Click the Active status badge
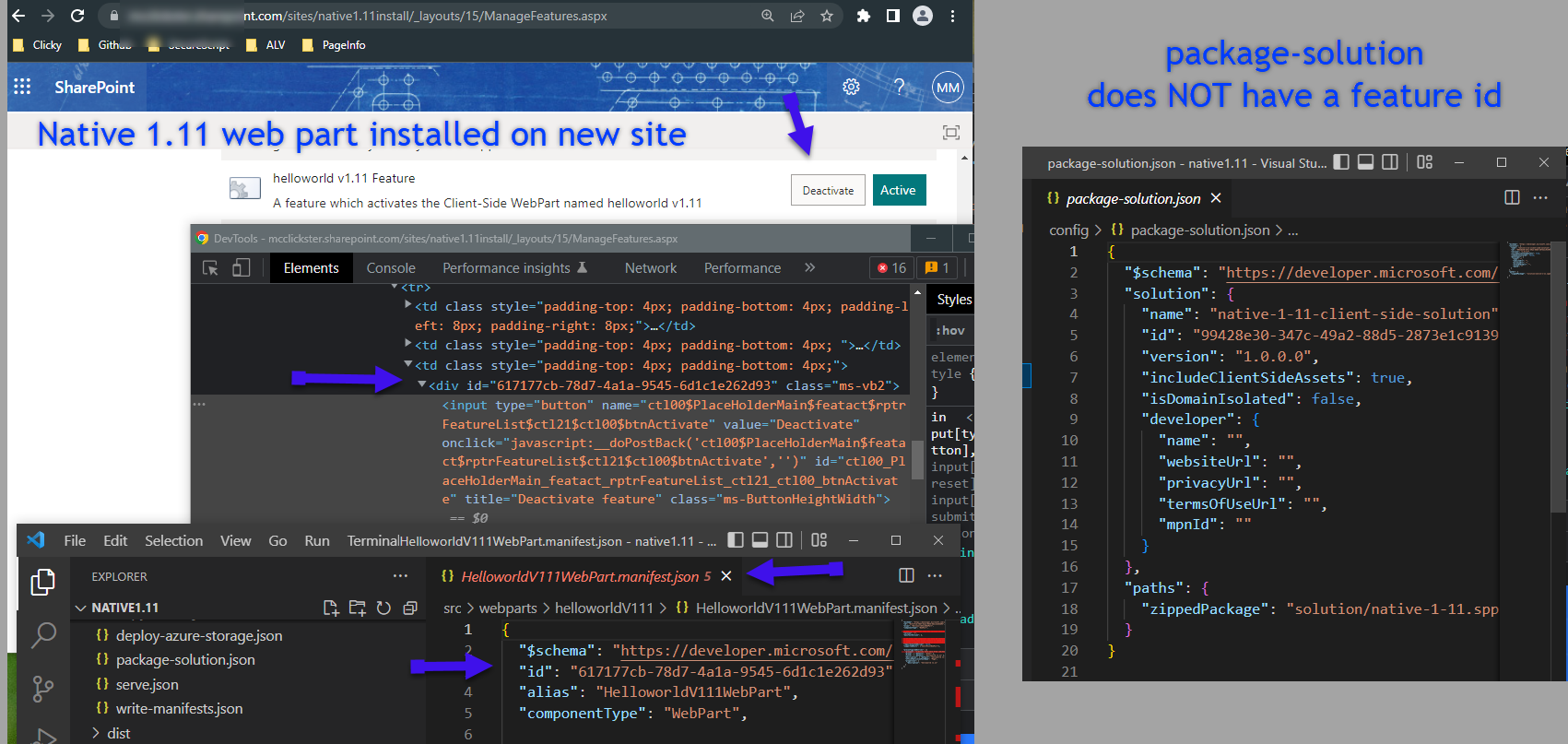Screen dimensions: 1568x744 [x=898, y=190]
